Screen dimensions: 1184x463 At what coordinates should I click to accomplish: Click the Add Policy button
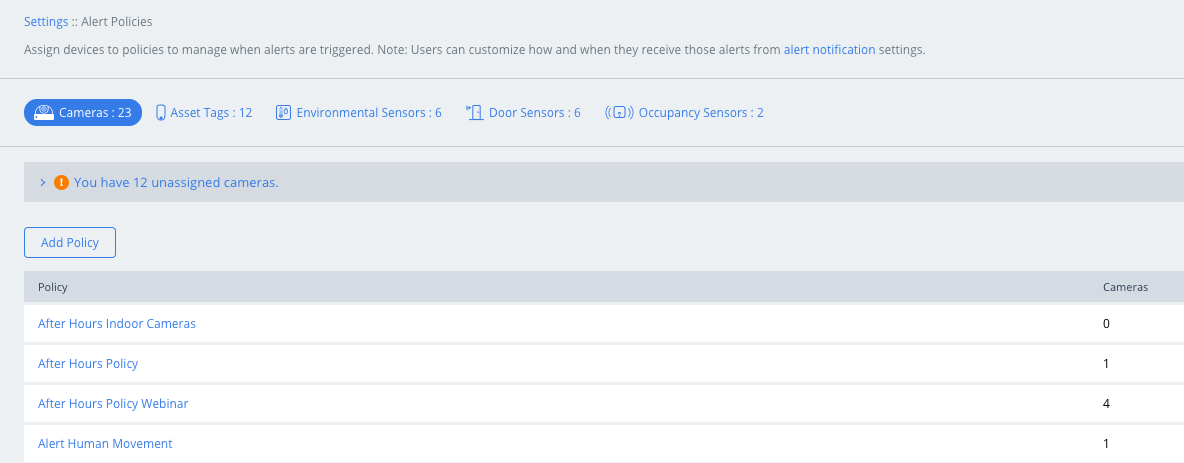[69, 242]
